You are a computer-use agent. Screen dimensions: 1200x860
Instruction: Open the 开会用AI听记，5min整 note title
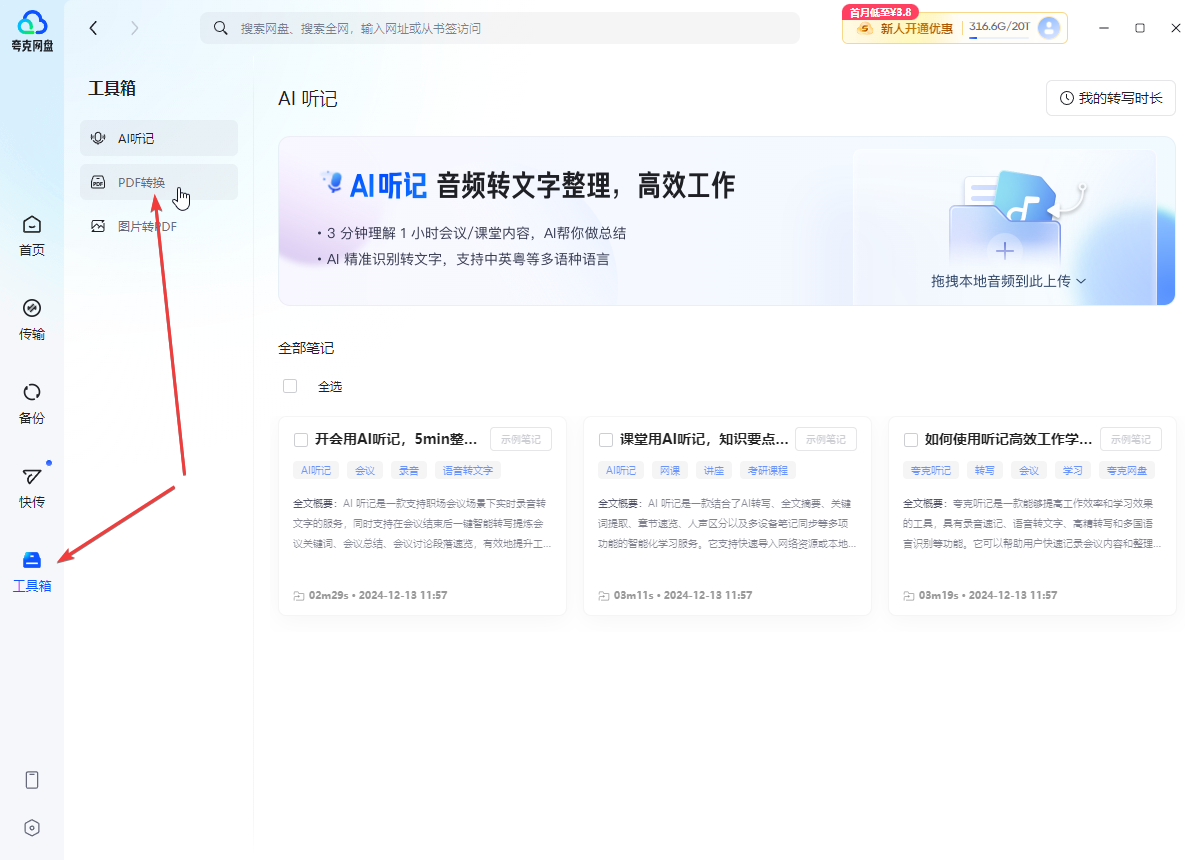(x=397, y=439)
